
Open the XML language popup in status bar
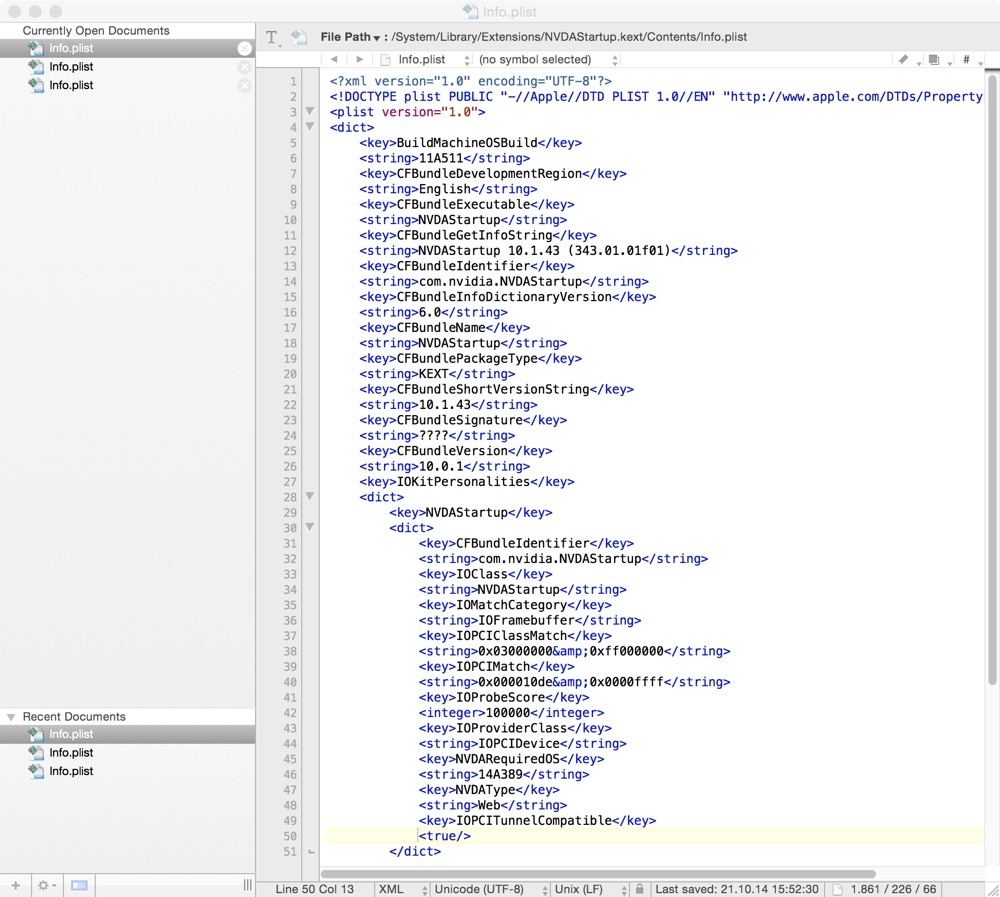(x=402, y=889)
